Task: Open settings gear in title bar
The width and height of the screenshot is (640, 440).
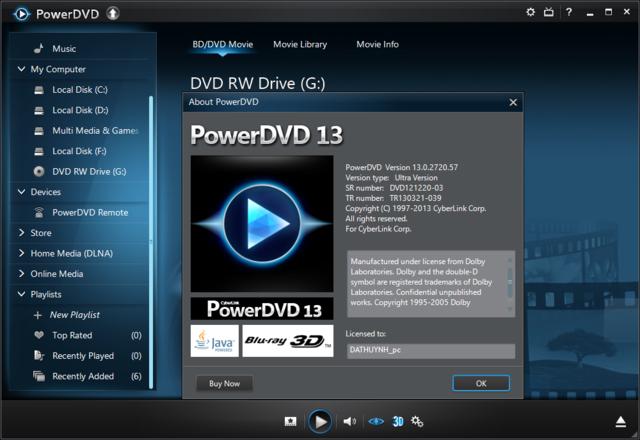Action: tap(530, 12)
